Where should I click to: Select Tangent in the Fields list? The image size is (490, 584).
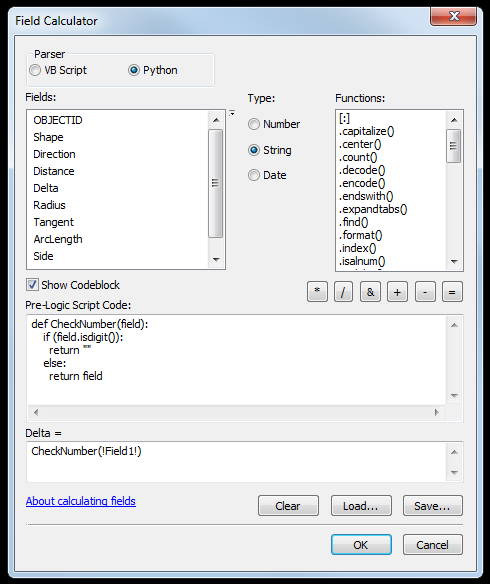(x=54, y=222)
